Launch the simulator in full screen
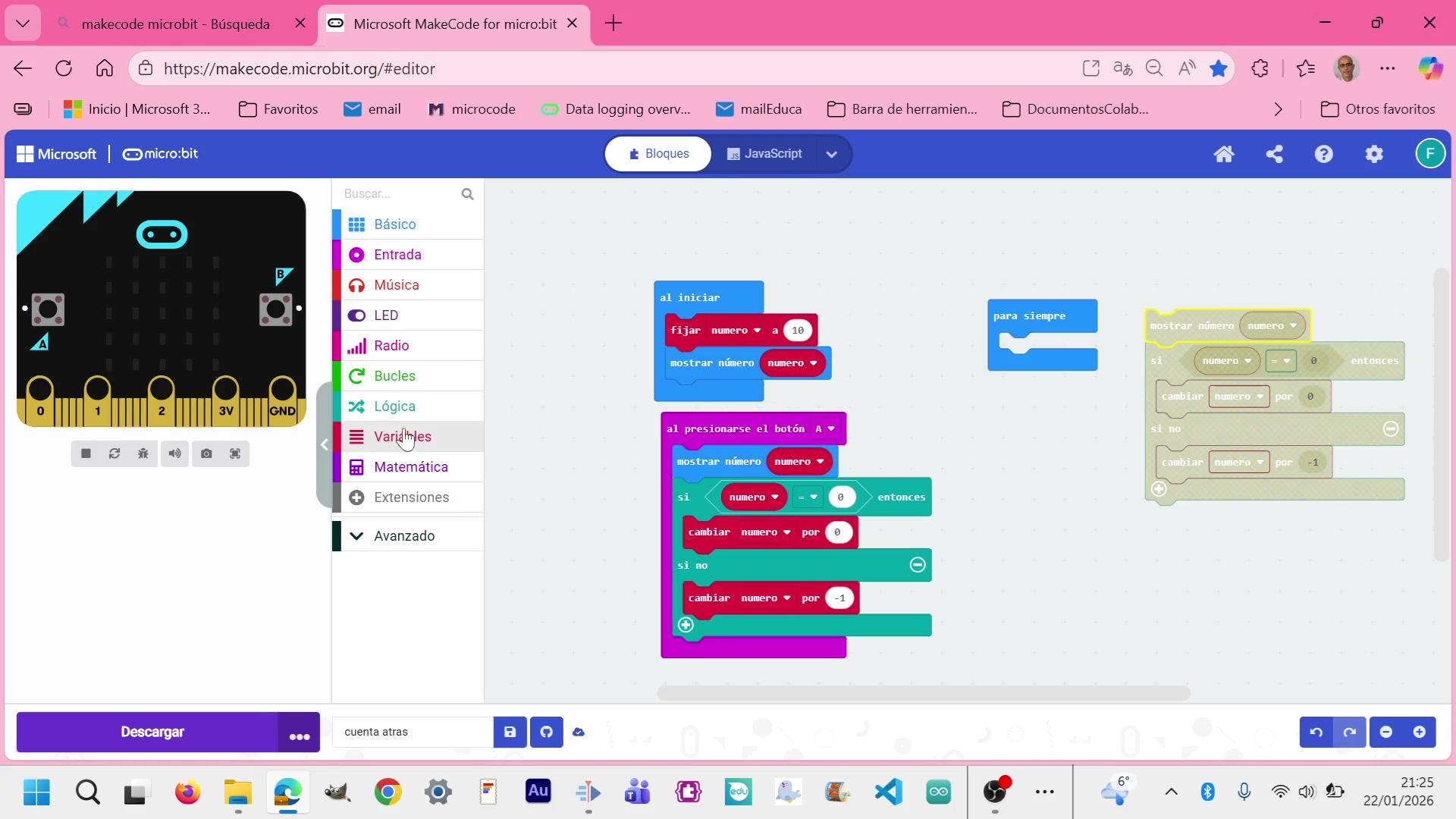Screen dimensions: 1456x819 [235, 453]
